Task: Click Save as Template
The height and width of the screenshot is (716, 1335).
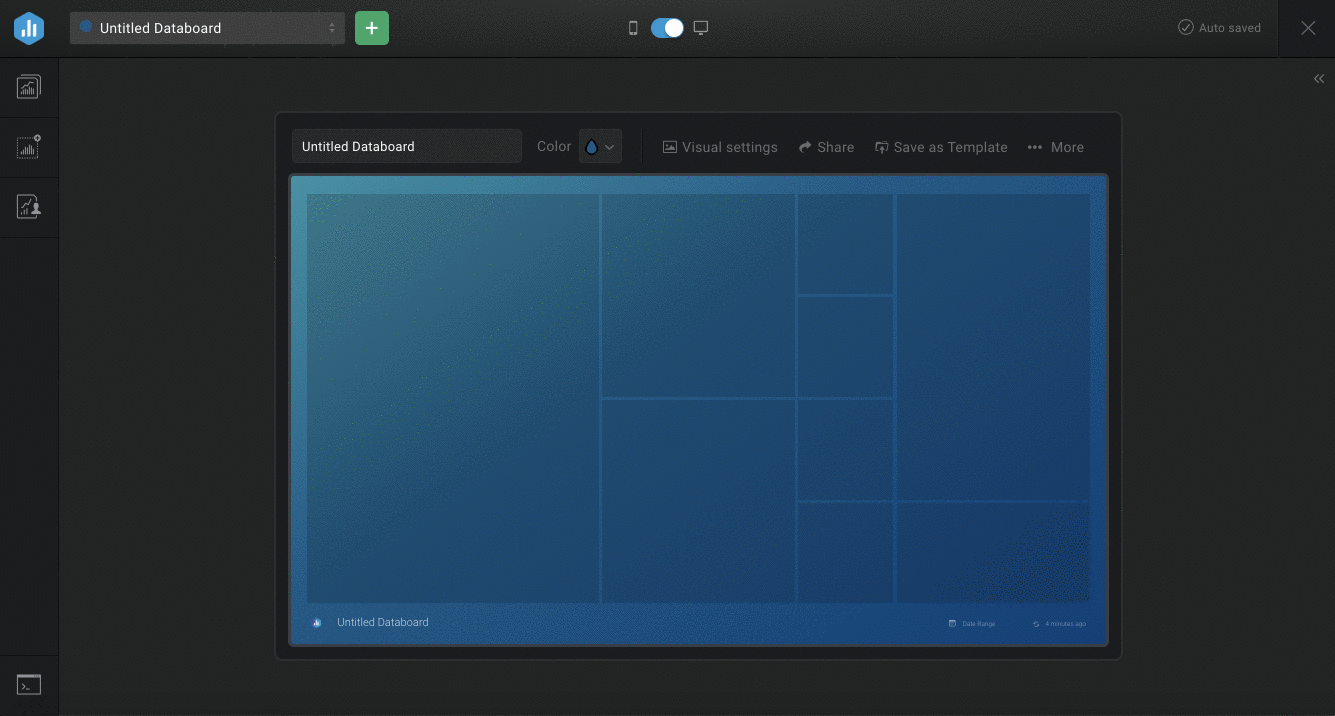Action: pyautogui.click(x=941, y=147)
